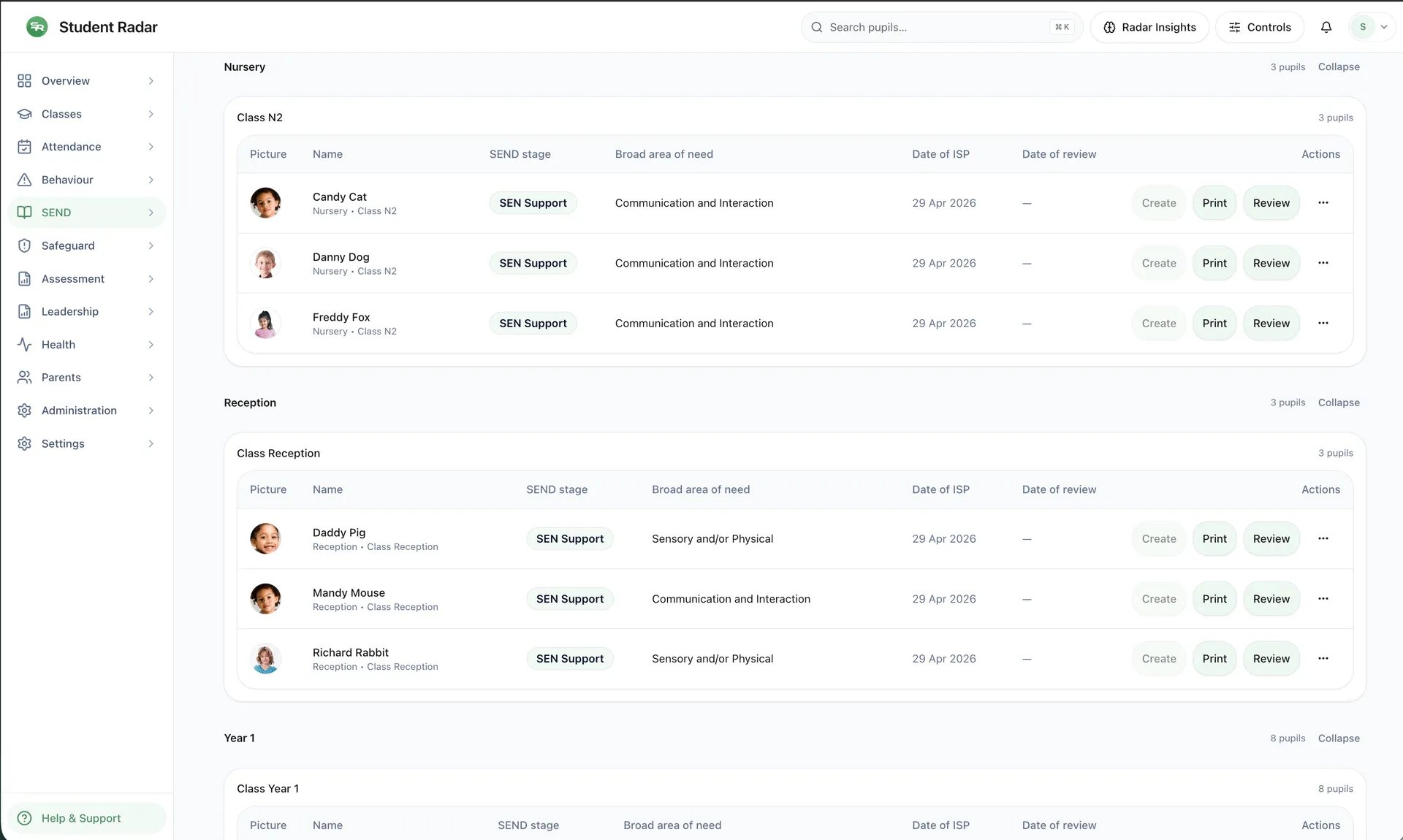Viewport: 1403px width, 840px height.
Task: Click SEN Support badge for Freddy Fox
Action: pos(533,323)
